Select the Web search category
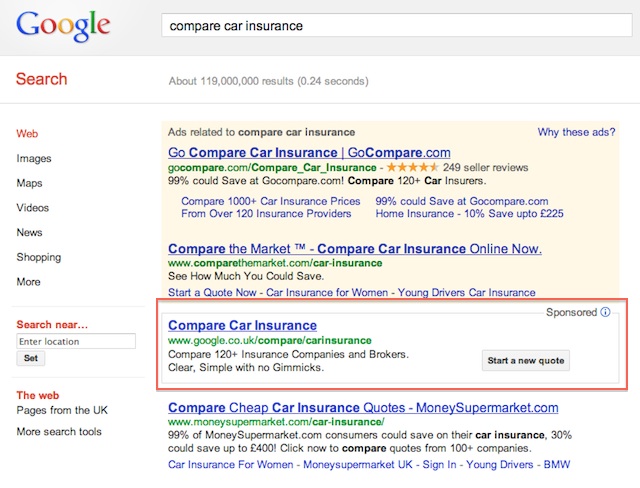 point(27,134)
